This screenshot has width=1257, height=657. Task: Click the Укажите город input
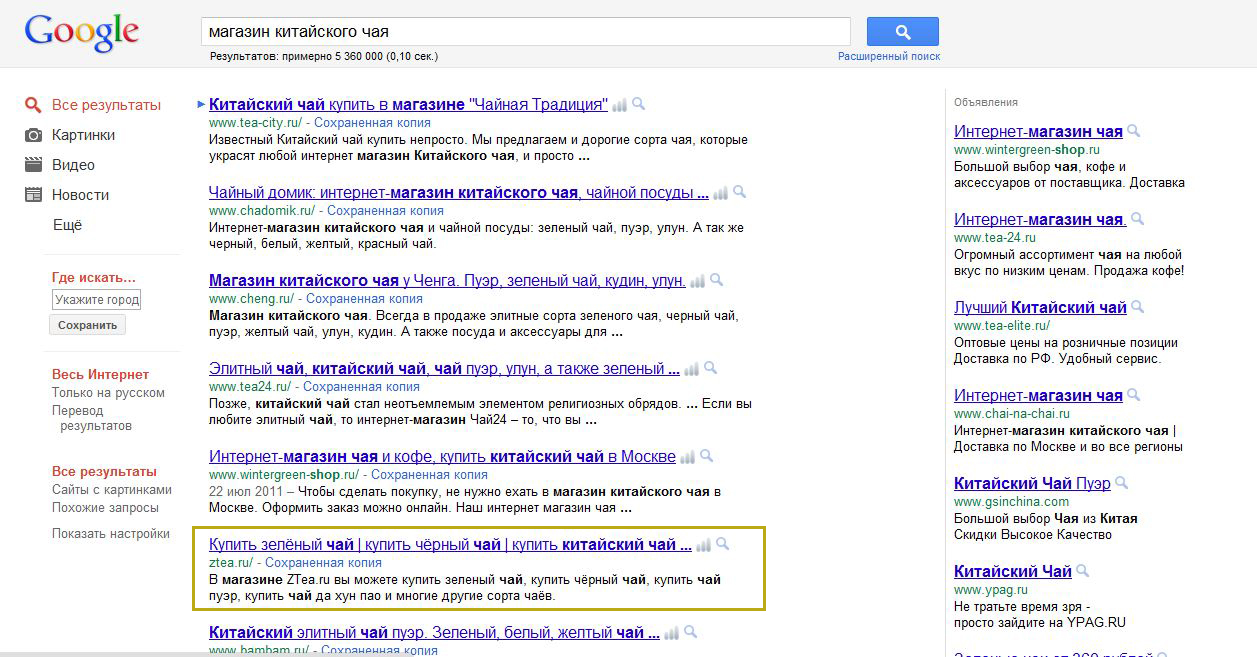(97, 299)
